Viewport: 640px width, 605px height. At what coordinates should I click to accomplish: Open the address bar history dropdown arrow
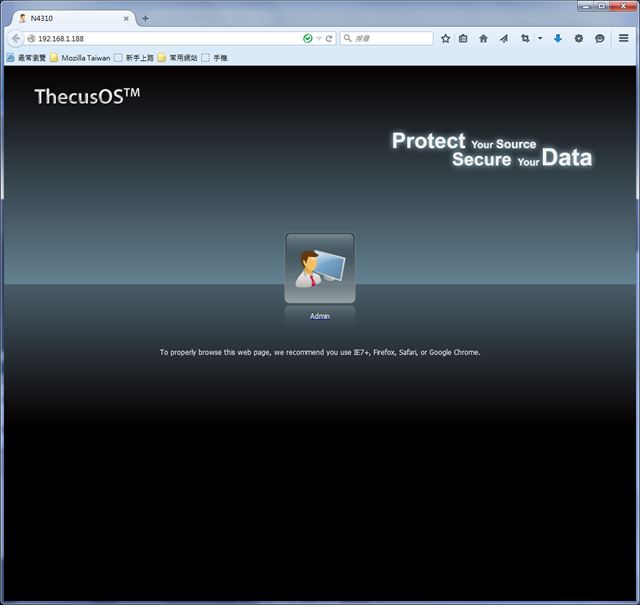[319, 38]
